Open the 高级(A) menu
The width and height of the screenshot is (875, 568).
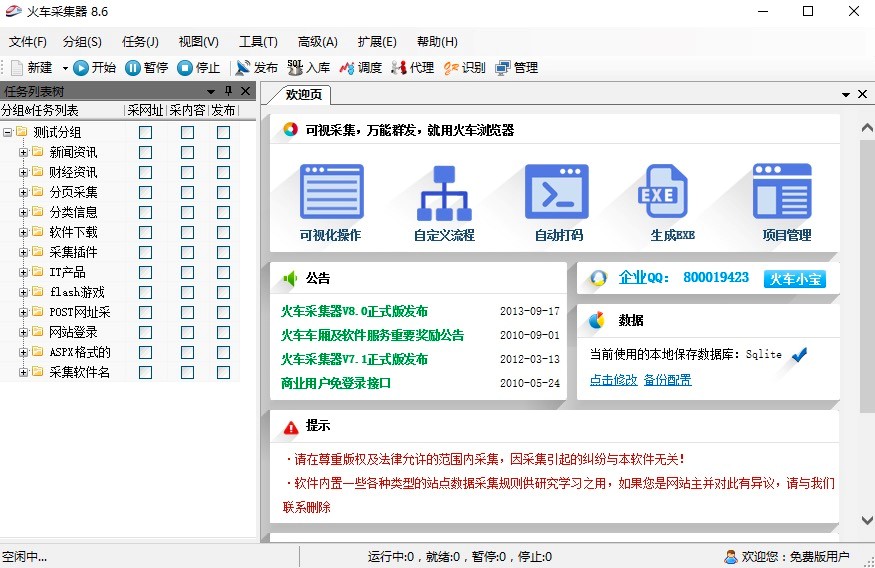[318, 42]
